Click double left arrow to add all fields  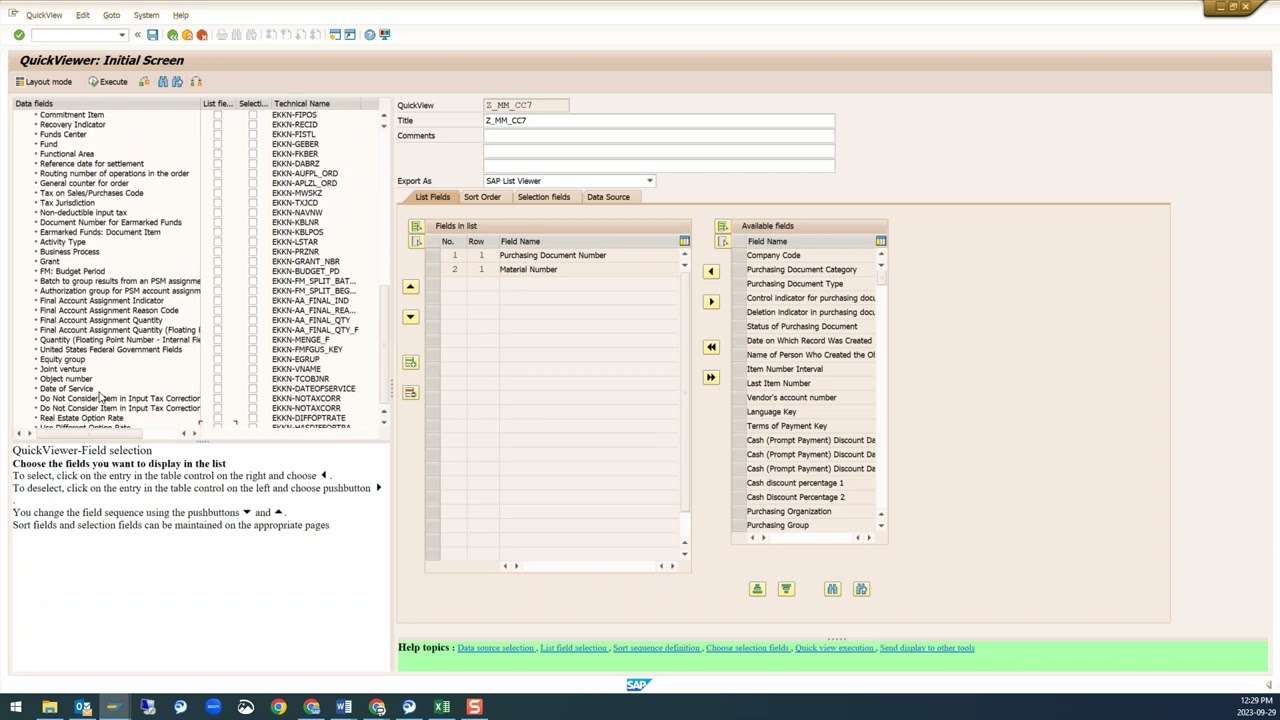[711, 347]
